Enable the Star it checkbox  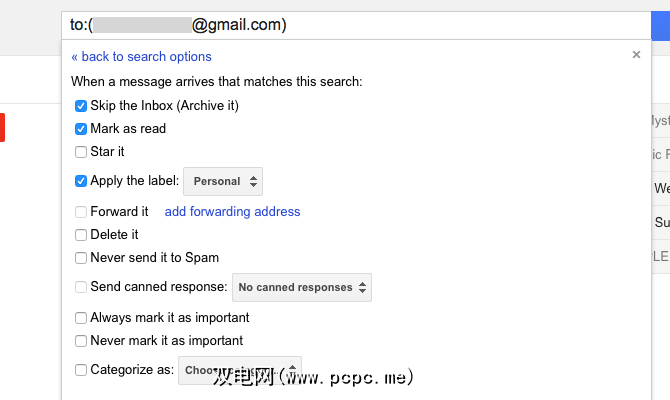81,152
